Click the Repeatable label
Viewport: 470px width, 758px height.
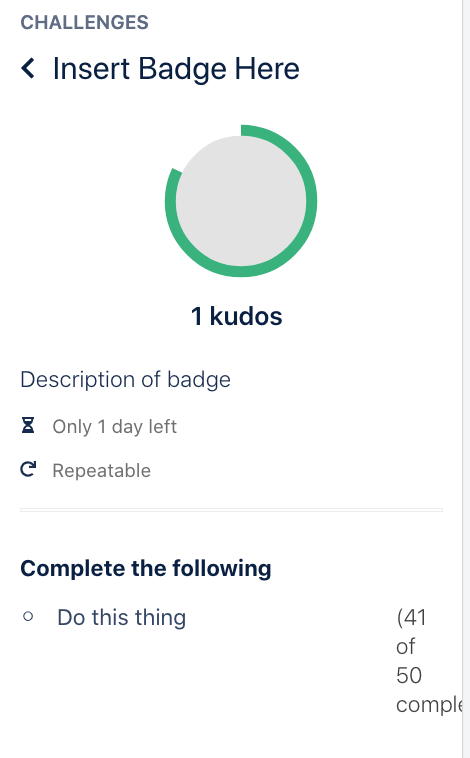click(x=102, y=470)
